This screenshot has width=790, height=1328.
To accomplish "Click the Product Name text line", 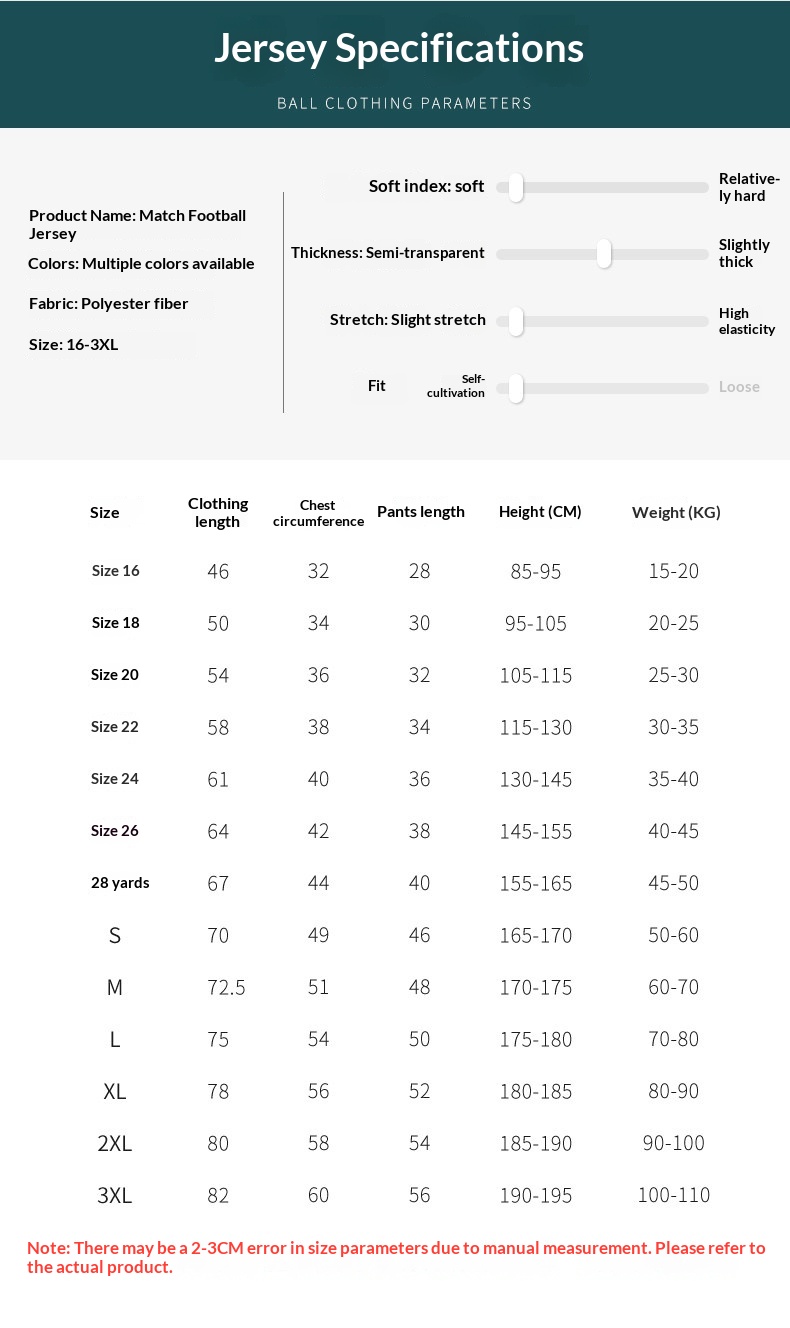I will click(137, 224).
